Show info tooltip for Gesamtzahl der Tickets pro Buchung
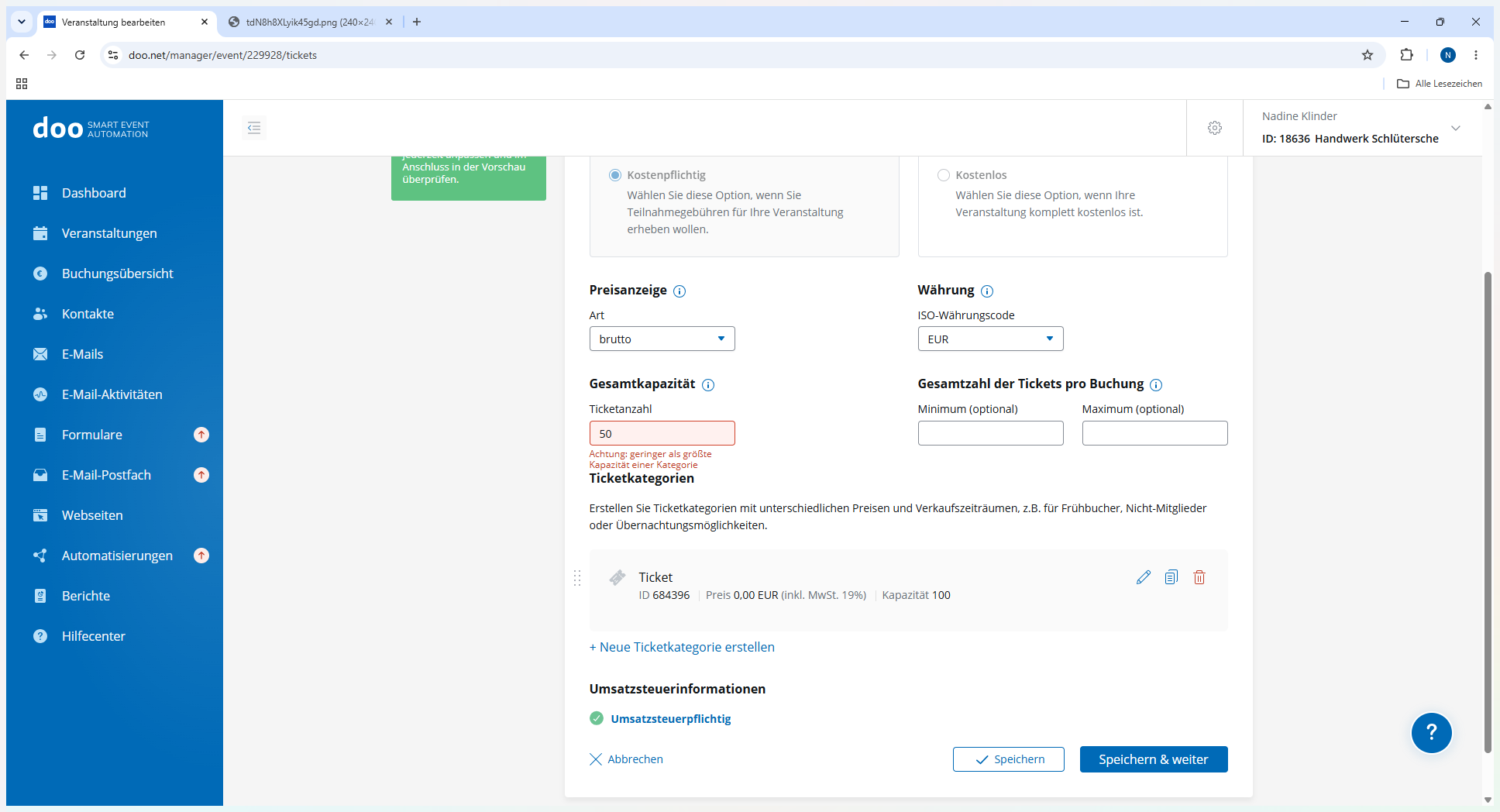Screen dimensions: 1500x812 pyautogui.click(x=1156, y=385)
